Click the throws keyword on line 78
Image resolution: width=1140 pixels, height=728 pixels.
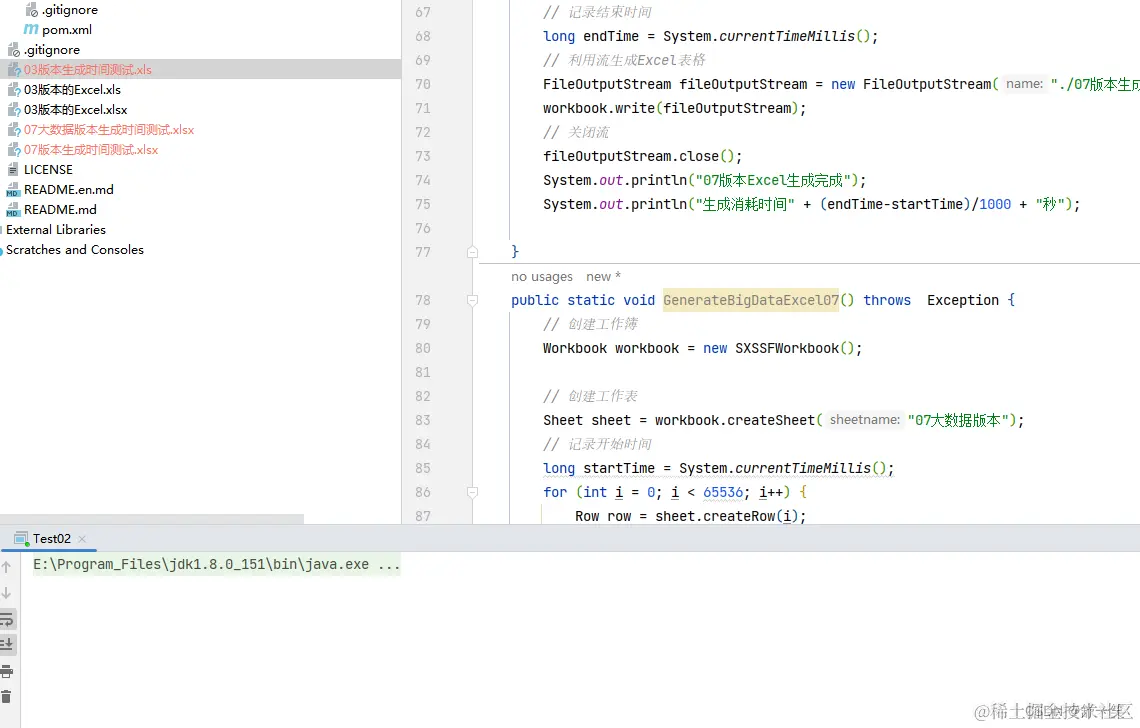click(887, 300)
